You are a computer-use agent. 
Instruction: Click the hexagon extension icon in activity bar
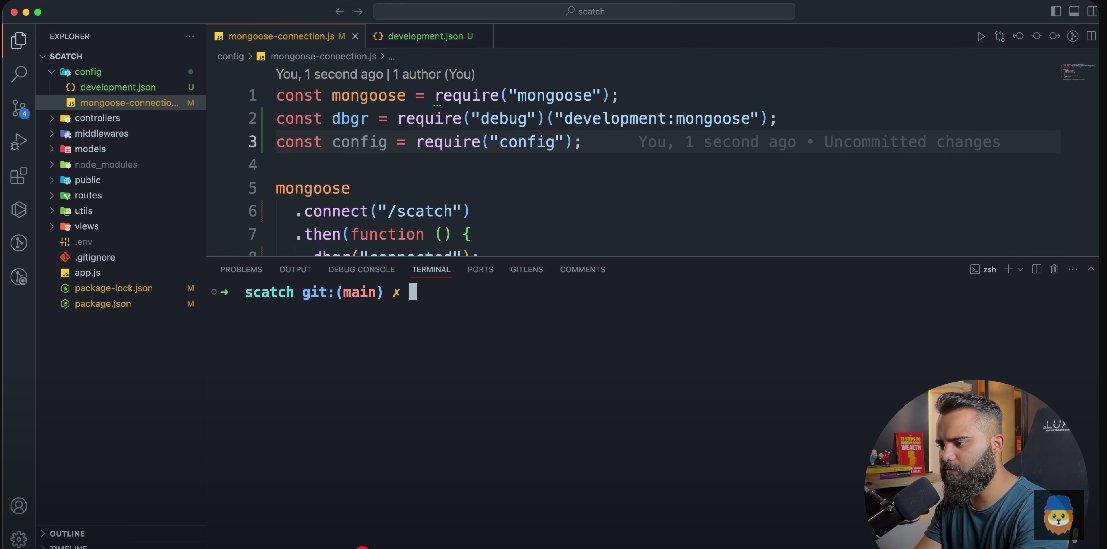tap(19, 210)
